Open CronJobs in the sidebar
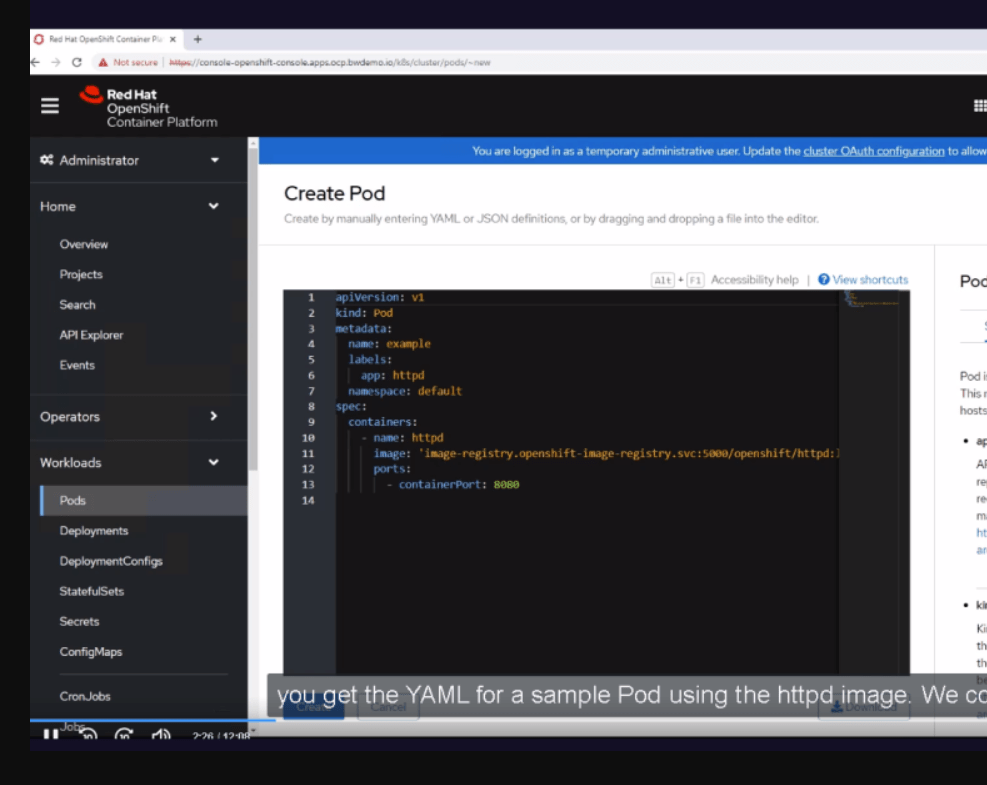Screen dimensions: 987x785 (85, 696)
